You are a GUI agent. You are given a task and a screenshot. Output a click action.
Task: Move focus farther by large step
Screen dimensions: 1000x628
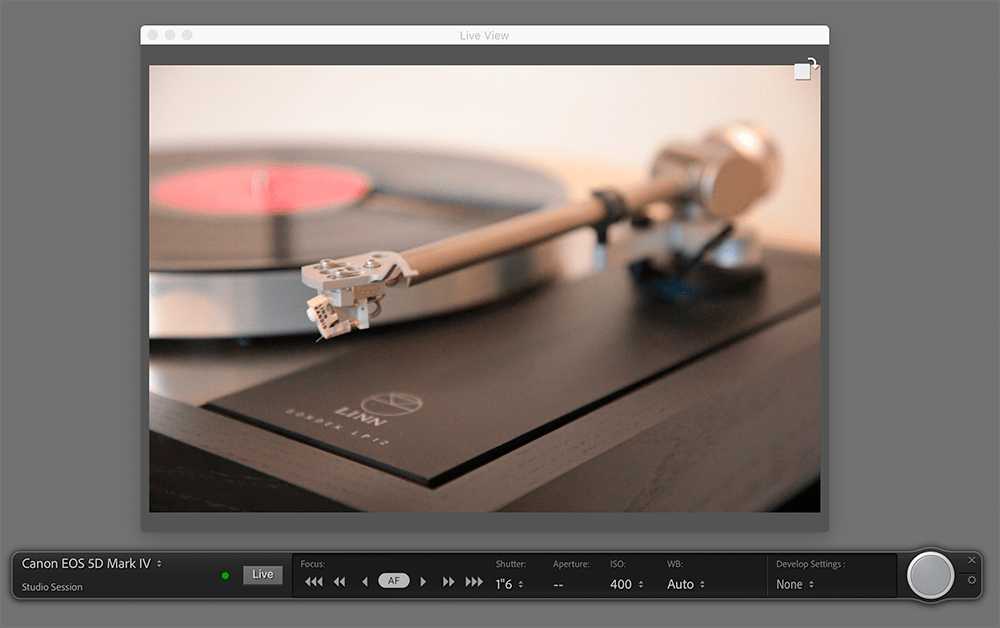[474, 581]
